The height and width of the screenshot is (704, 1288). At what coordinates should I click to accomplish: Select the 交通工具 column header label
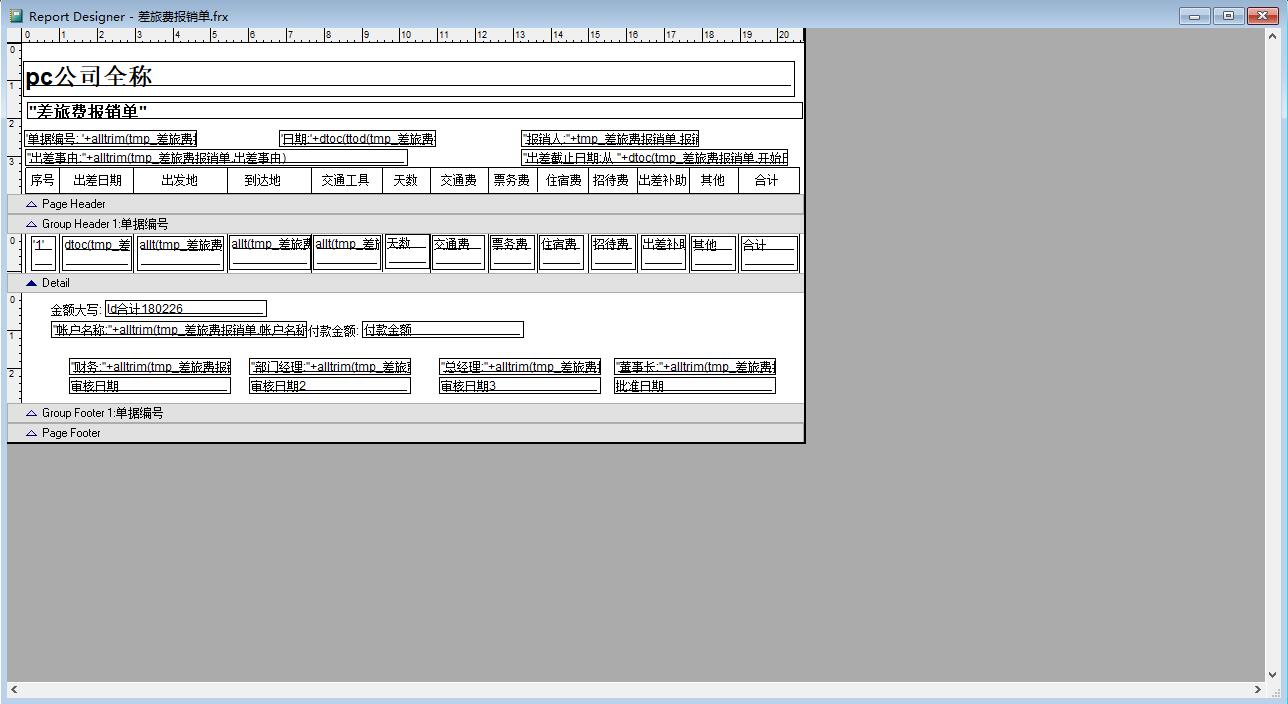(x=345, y=181)
